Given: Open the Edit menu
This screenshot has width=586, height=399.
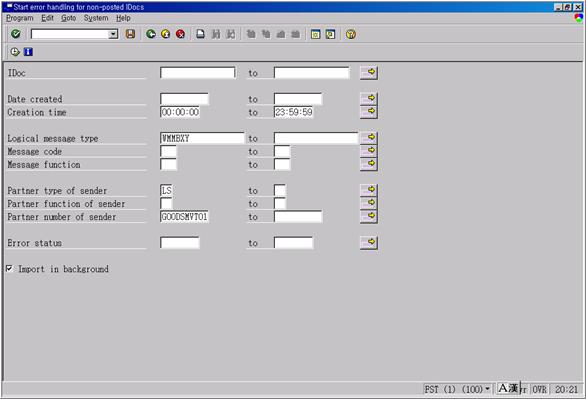Looking at the screenshot, I should (47, 18).
